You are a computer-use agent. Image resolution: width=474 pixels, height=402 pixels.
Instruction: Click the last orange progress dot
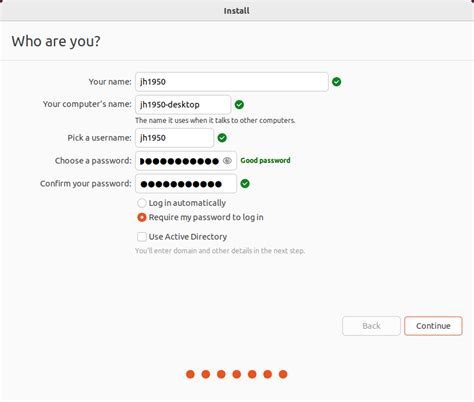[x=283, y=374]
